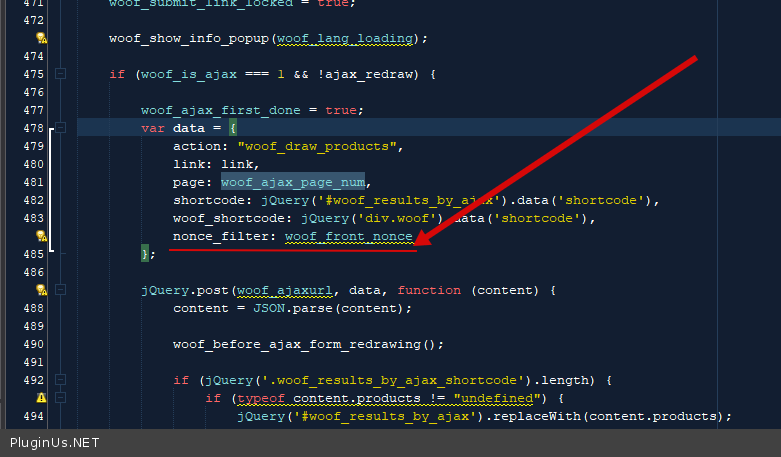Screen dimensions: 781x457
Task: Click the highlighted woof_ajax_page_num variable
Action: coord(294,182)
